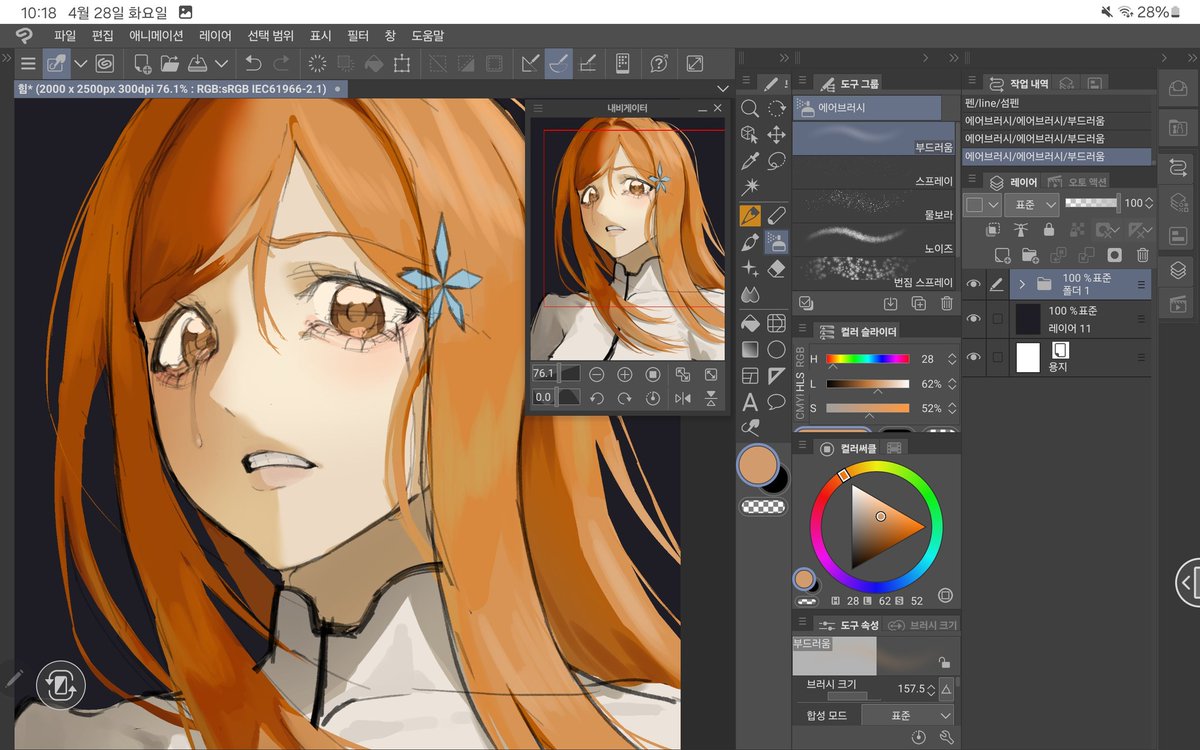Open layer color dropdown arrow
The height and width of the screenshot is (750, 1200).
tap(993, 203)
